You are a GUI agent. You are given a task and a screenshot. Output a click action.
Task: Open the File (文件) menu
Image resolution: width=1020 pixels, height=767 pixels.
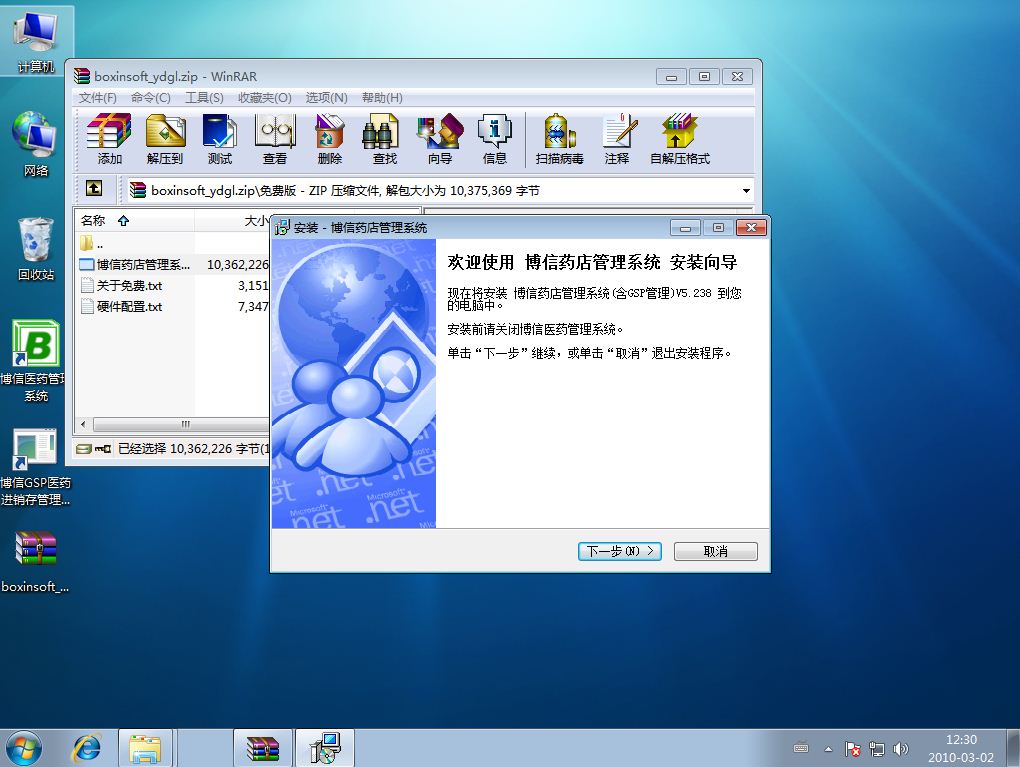(x=97, y=98)
